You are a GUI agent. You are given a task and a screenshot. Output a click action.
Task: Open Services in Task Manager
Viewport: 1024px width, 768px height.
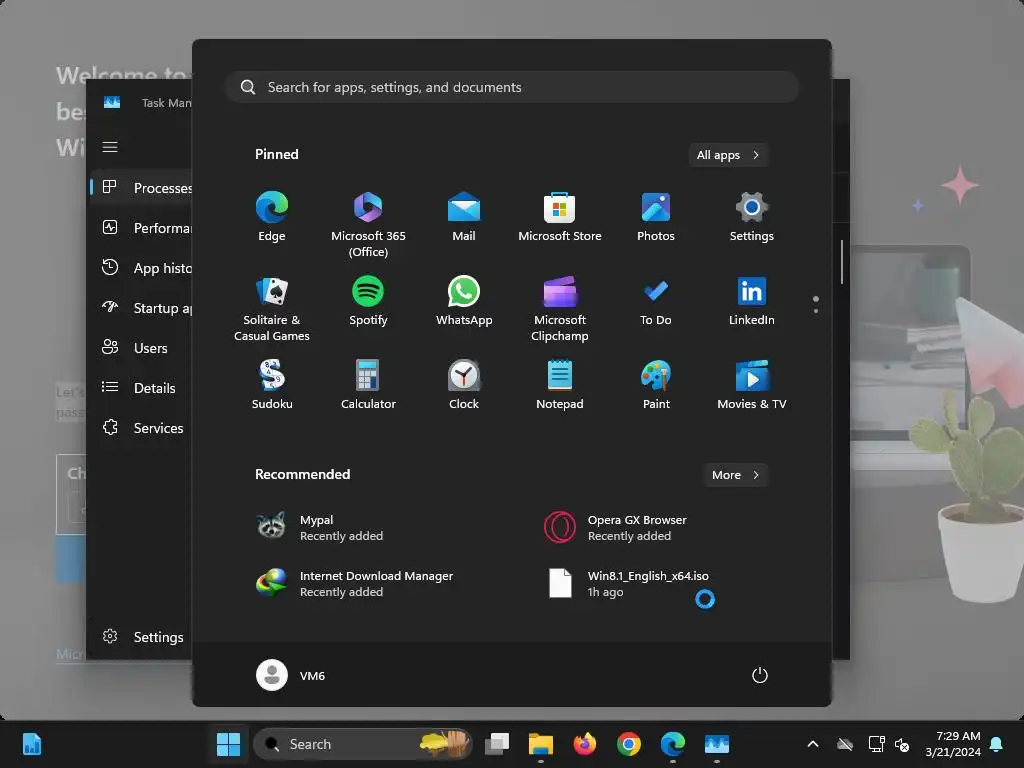coord(142,428)
